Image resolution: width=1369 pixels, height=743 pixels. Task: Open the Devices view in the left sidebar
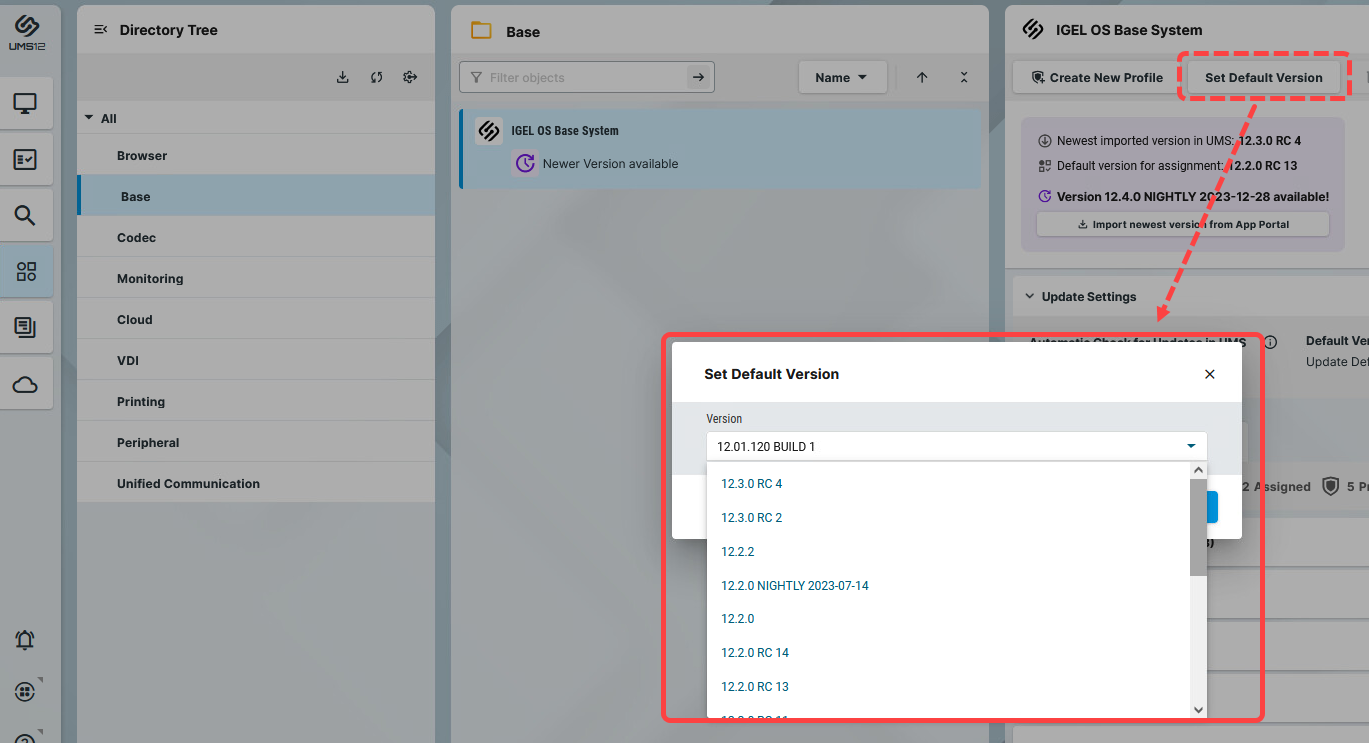coord(27,103)
